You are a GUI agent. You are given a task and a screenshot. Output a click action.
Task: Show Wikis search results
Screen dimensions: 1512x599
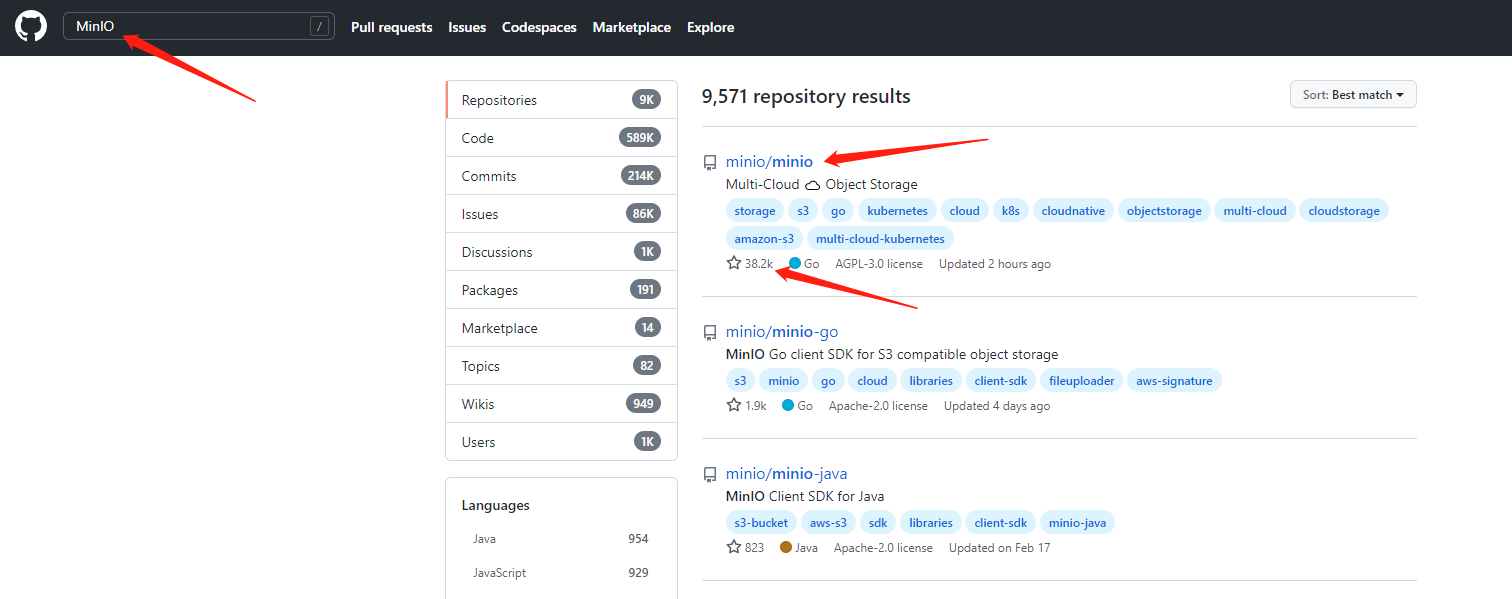point(561,404)
